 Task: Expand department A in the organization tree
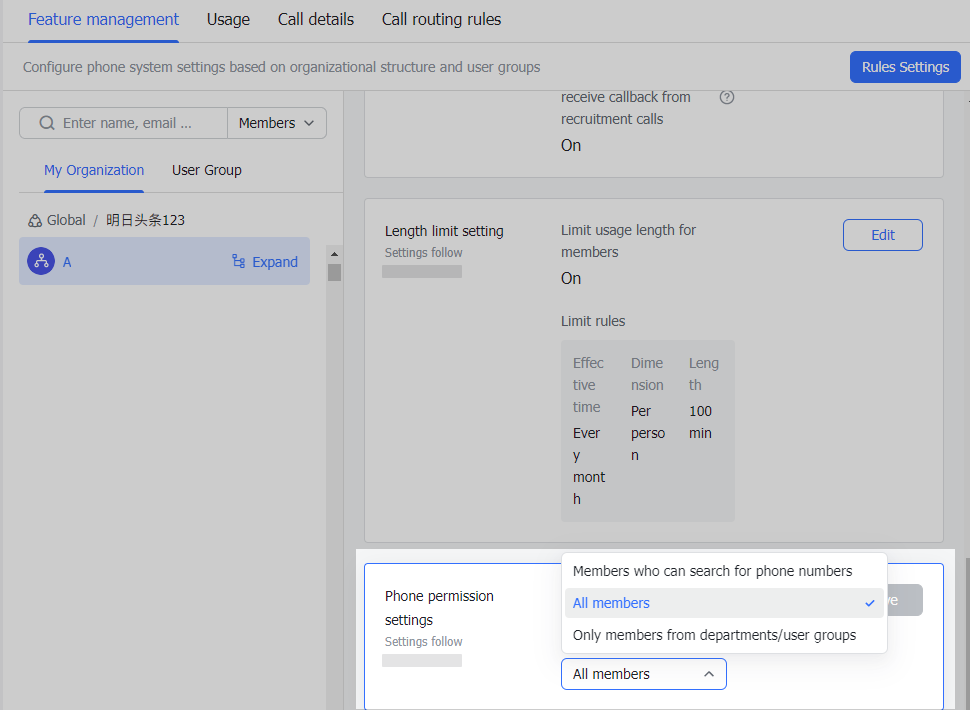point(264,261)
